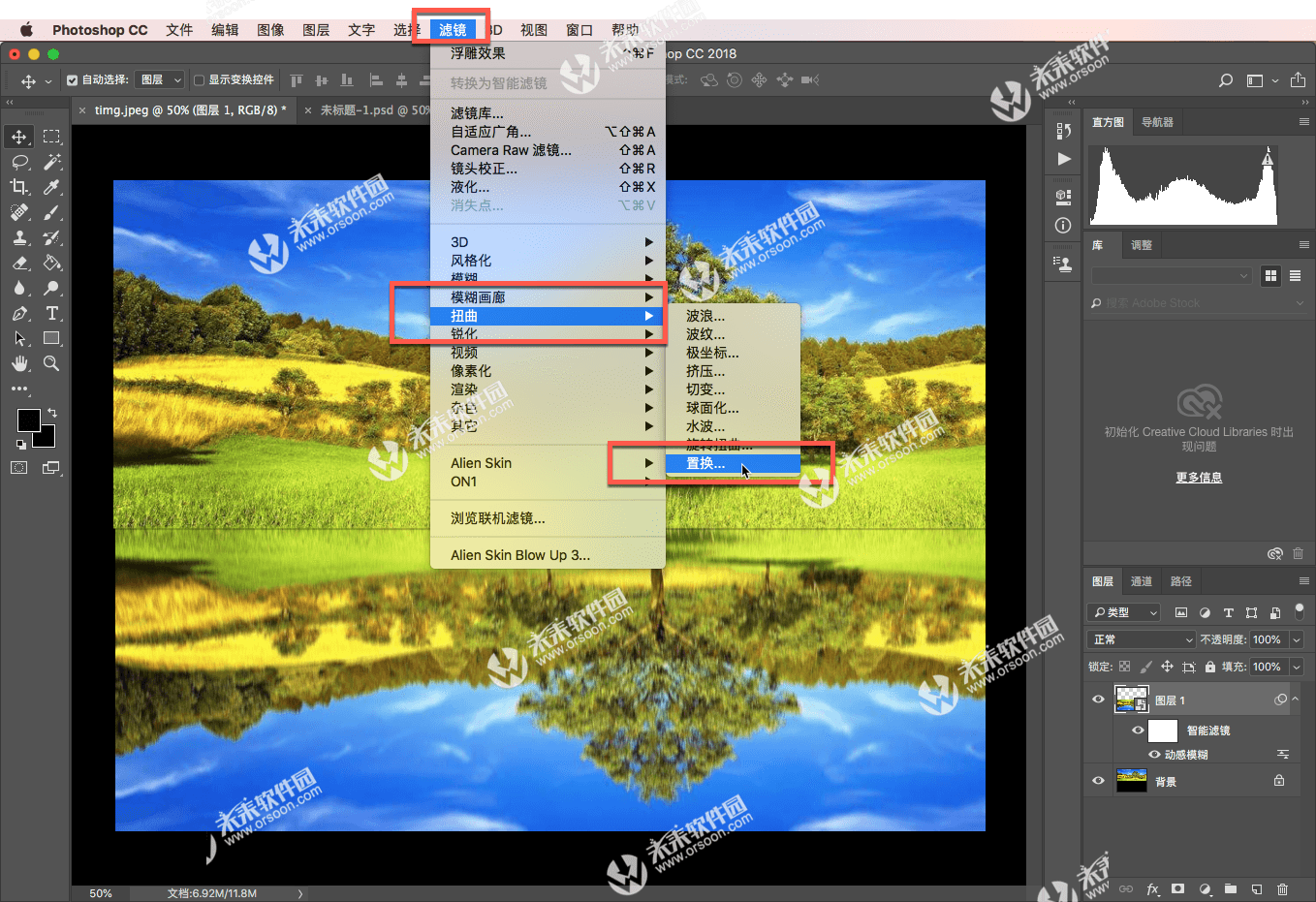
Task: Open the 通道 tab
Action: (1142, 581)
